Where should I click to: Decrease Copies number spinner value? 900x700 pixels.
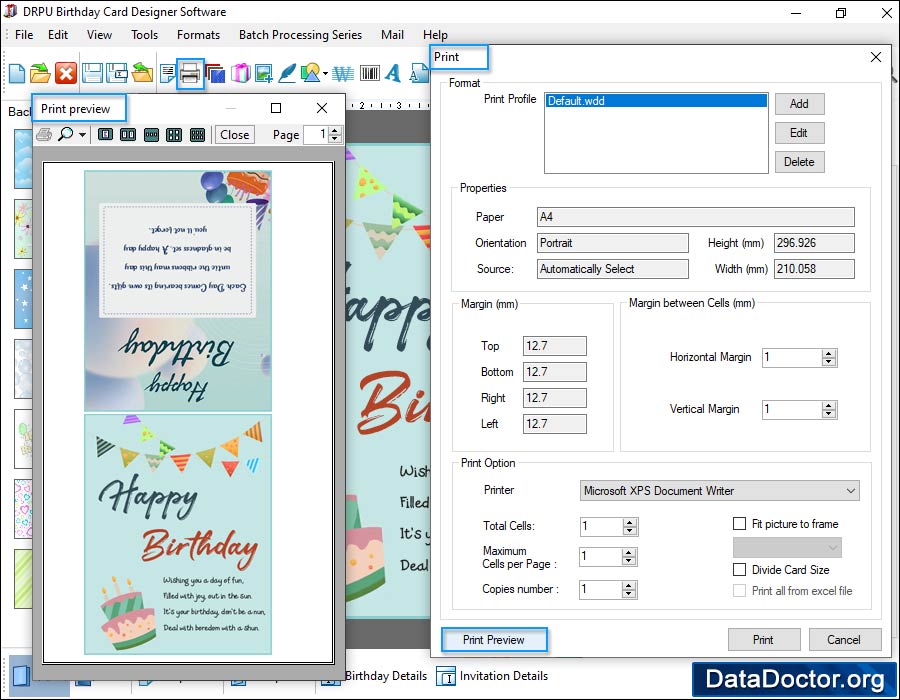click(629, 594)
